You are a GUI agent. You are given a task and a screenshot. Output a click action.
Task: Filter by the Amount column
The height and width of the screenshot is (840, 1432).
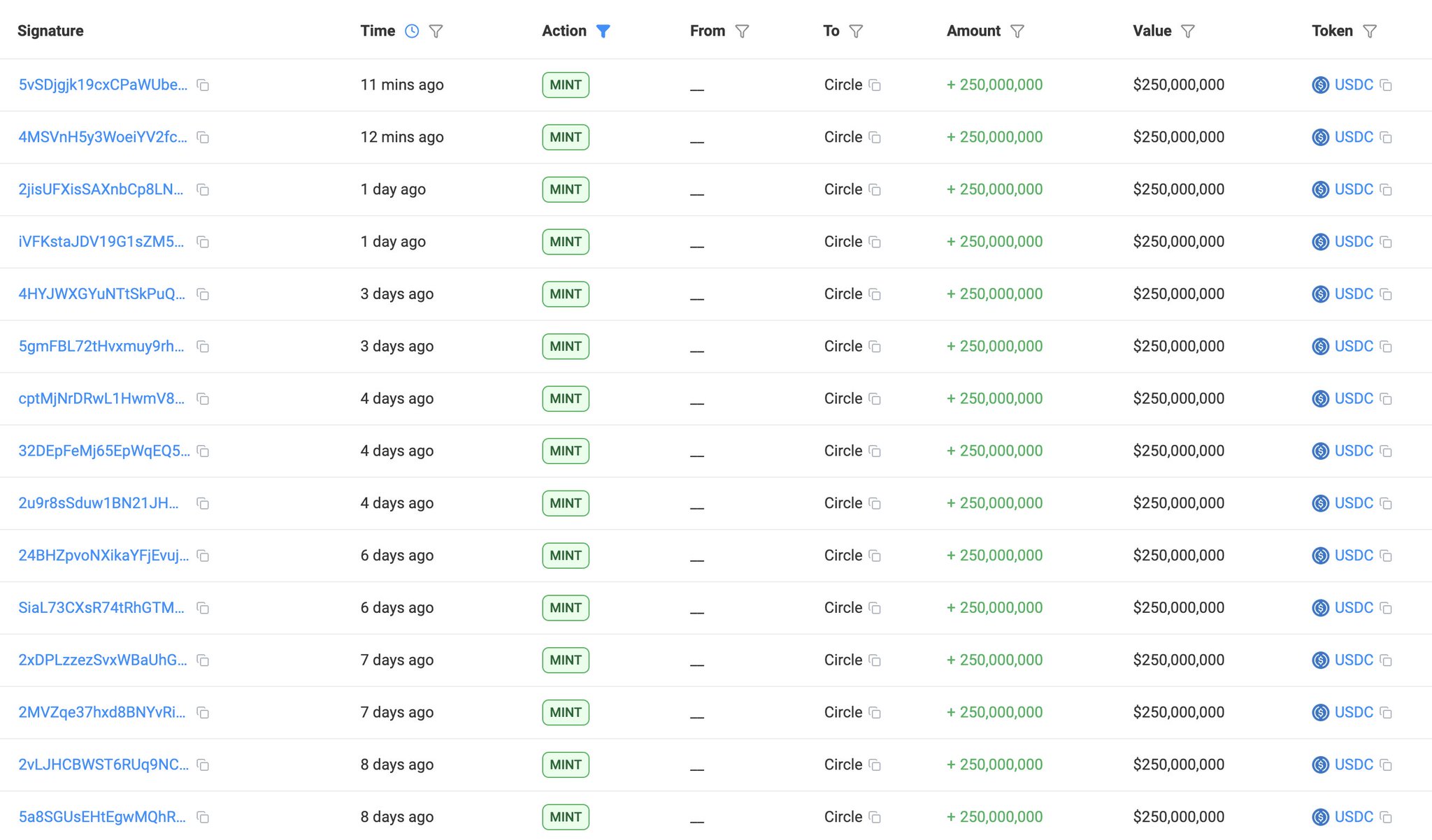[x=1017, y=31]
